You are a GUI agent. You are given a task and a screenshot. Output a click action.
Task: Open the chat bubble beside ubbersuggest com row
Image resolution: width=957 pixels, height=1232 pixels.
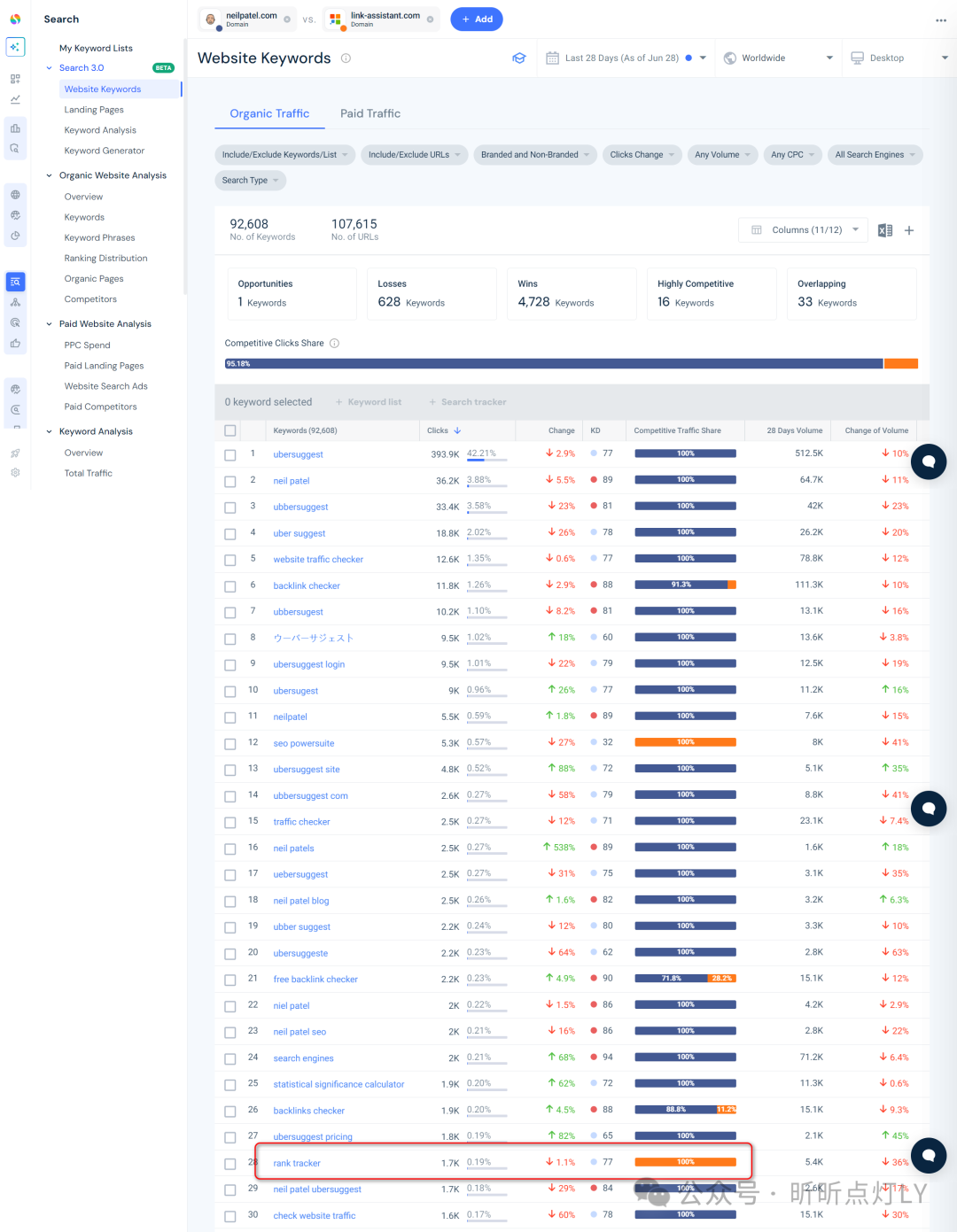[x=929, y=809]
